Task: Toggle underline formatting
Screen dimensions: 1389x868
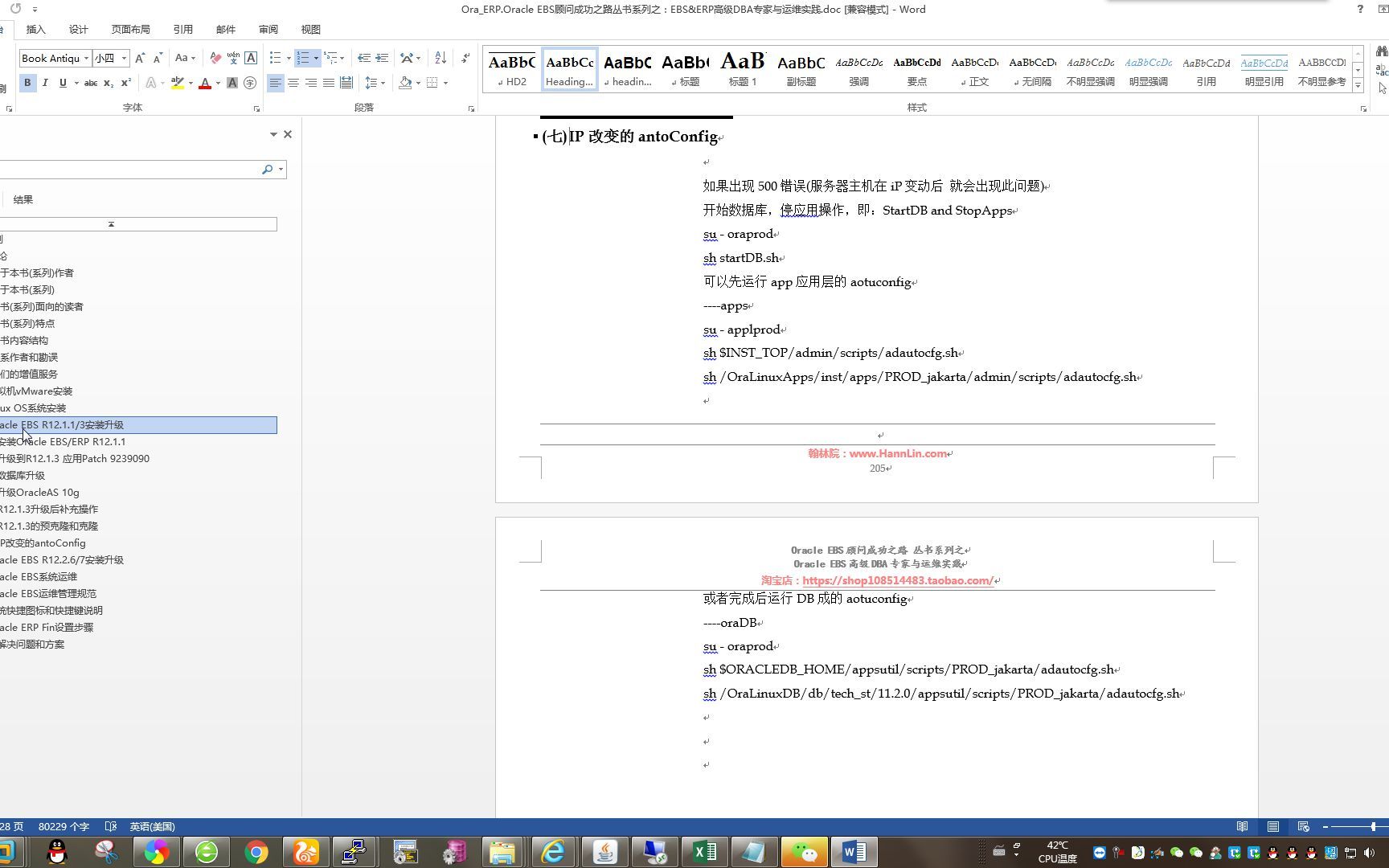Action: click(x=63, y=83)
